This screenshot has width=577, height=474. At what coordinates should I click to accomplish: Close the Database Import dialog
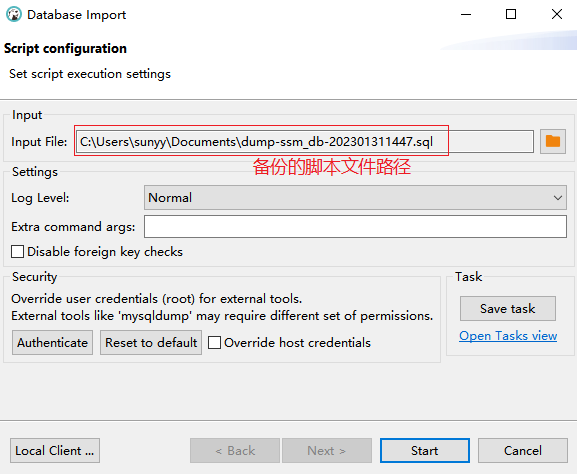coord(557,15)
